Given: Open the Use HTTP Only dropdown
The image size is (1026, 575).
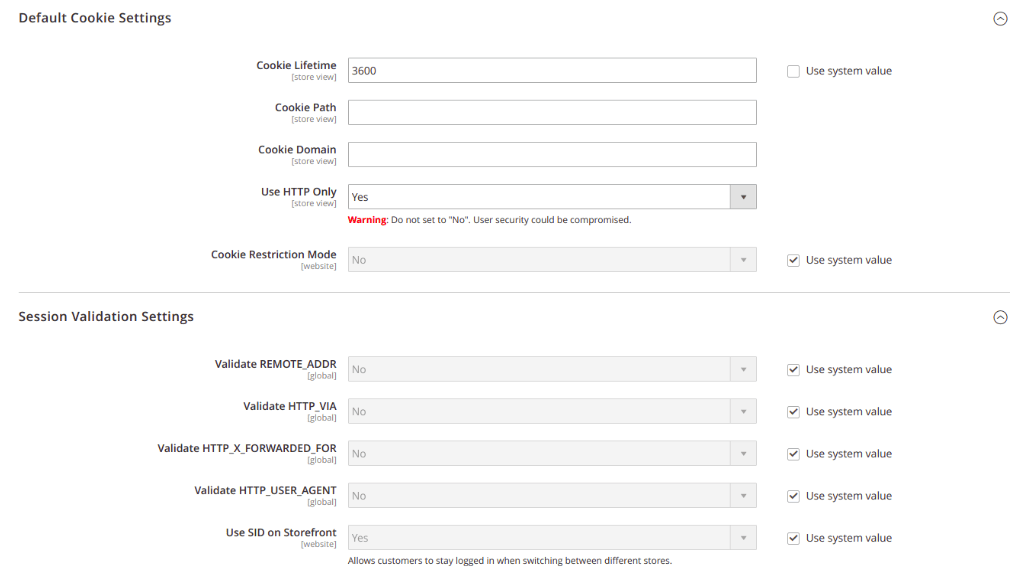Looking at the screenshot, I should click(552, 197).
